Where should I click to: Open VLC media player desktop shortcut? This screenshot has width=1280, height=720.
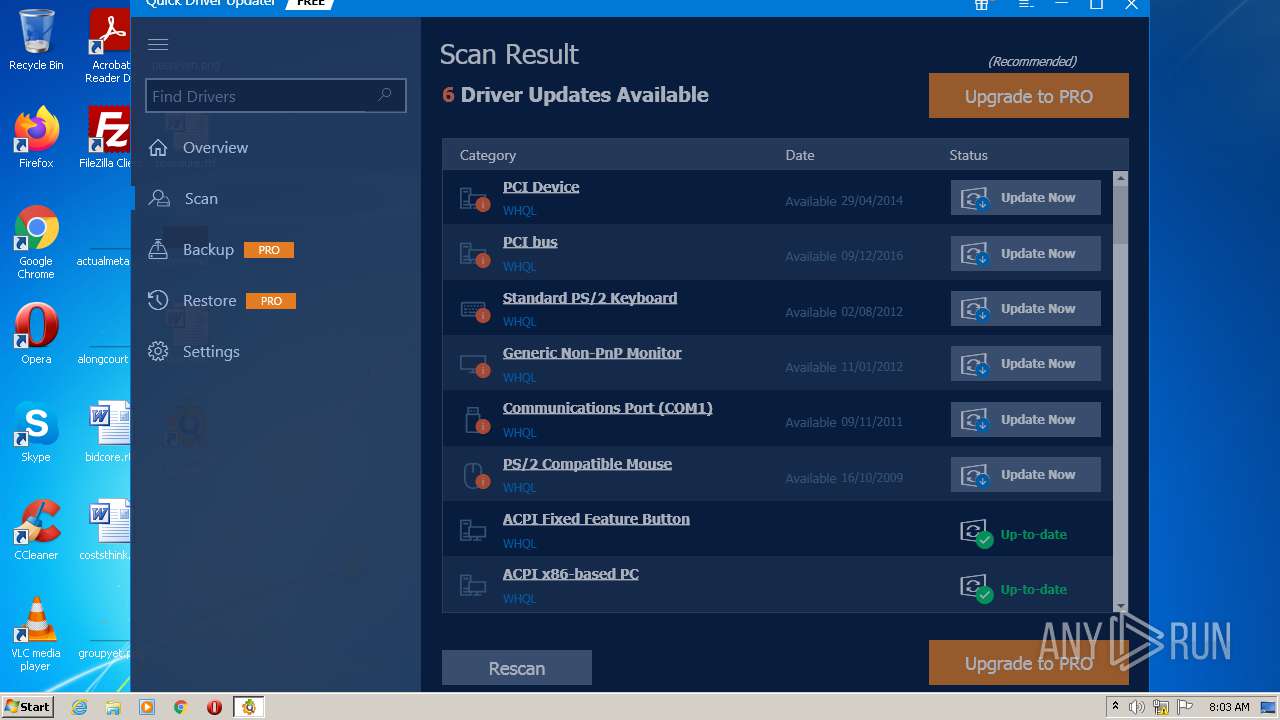click(36, 634)
